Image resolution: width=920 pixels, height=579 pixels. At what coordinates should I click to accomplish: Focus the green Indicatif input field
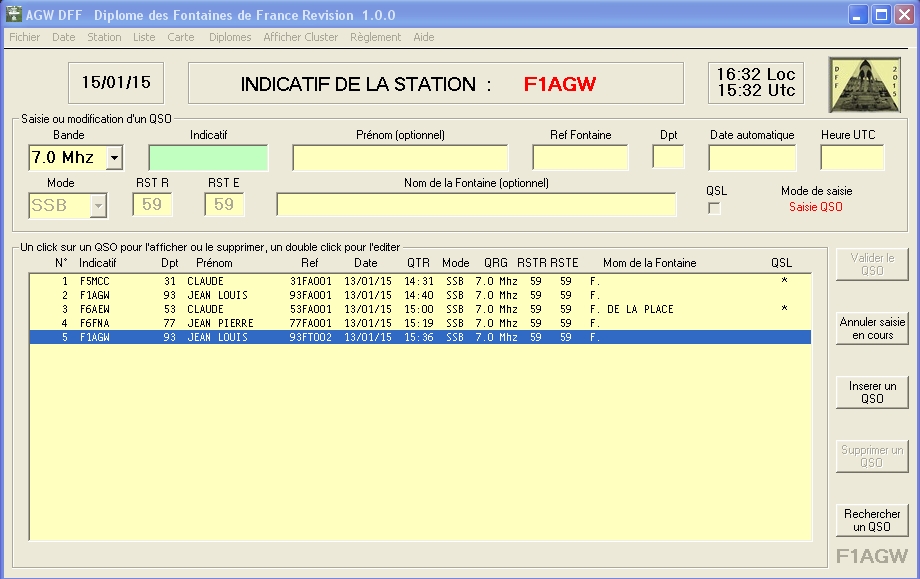[208, 158]
